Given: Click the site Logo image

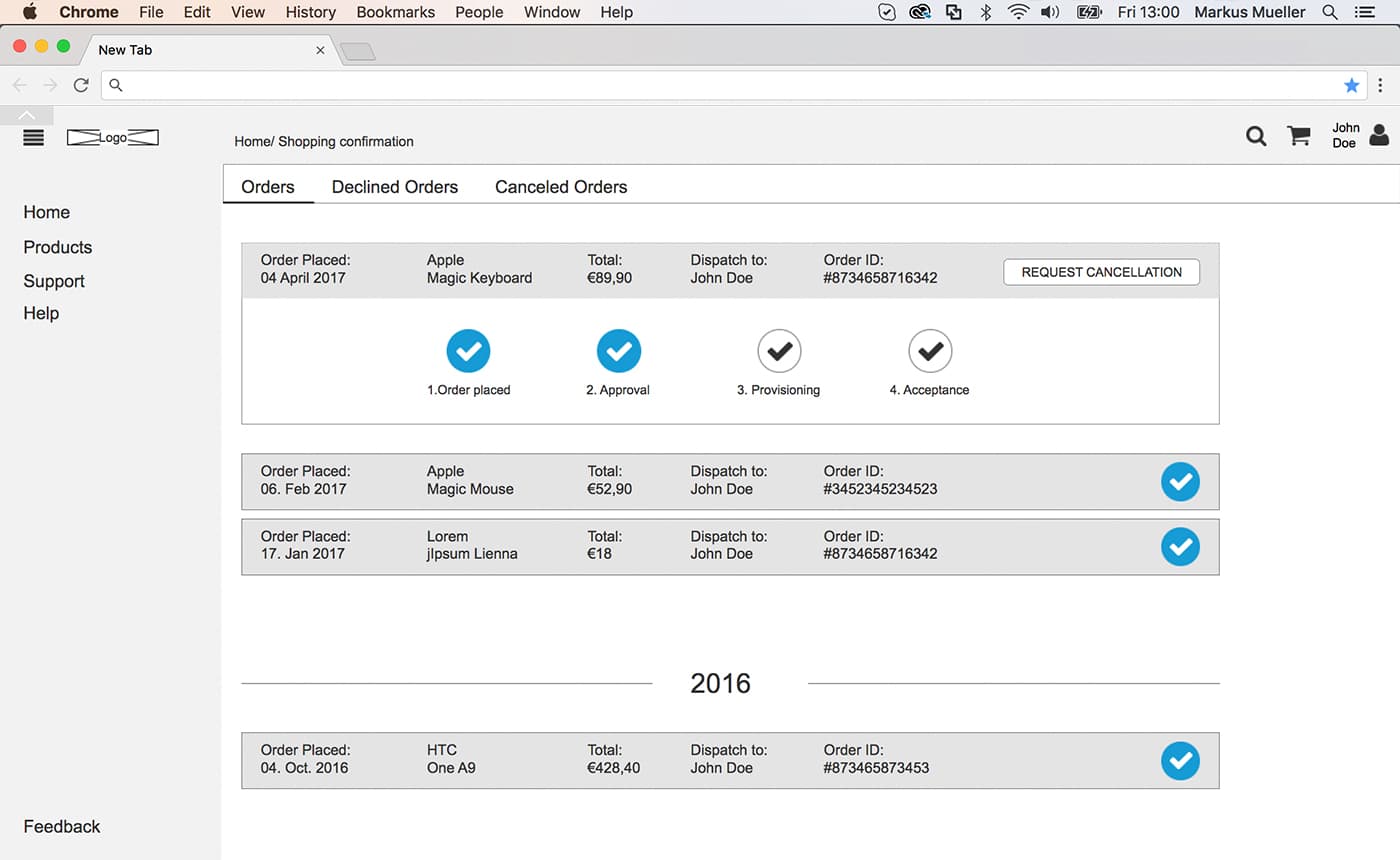Looking at the screenshot, I should click(112, 137).
